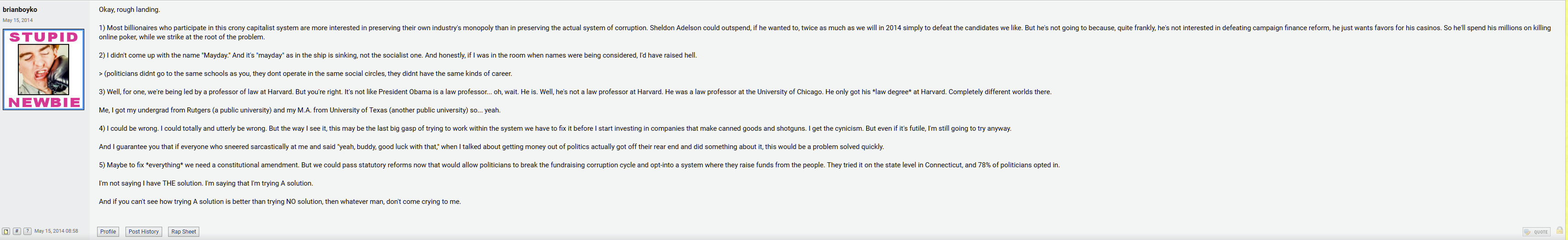Click the May 15, 2014 date under the username
The width and height of the screenshot is (1568, 240).
coord(18,20)
